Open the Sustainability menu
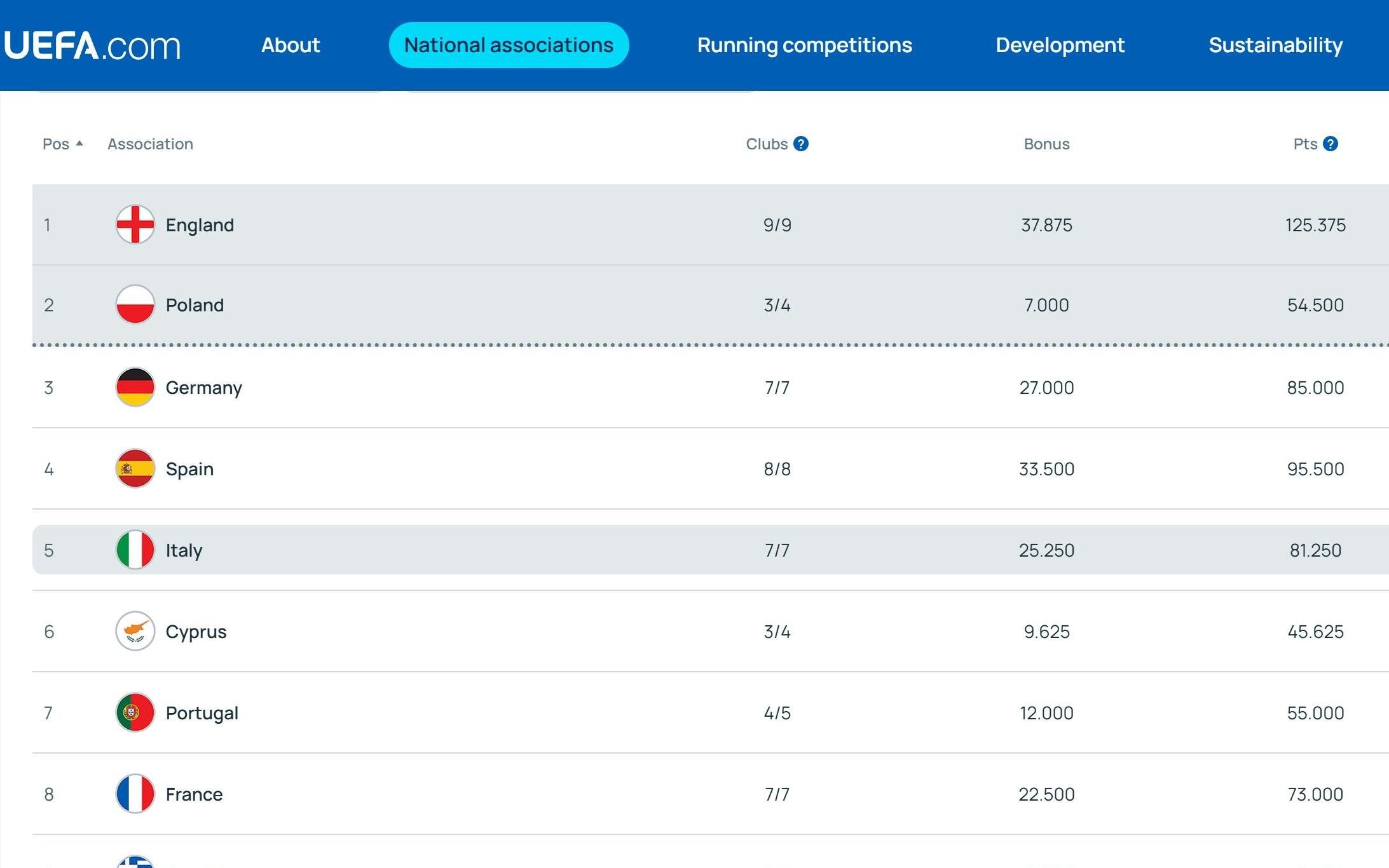The height and width of the screenshot is (868, 1389). tap(1275, 45)
